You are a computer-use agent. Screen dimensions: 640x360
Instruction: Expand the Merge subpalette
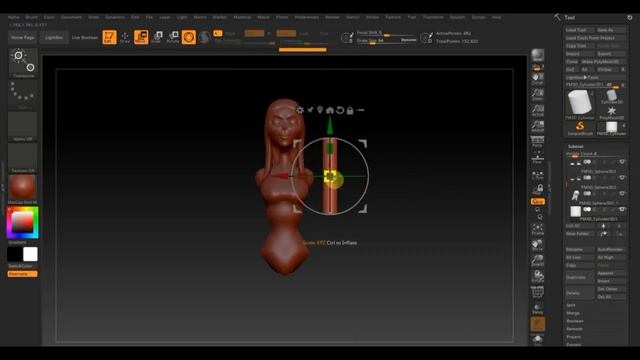pyautogui.click(x=573, y=313)
